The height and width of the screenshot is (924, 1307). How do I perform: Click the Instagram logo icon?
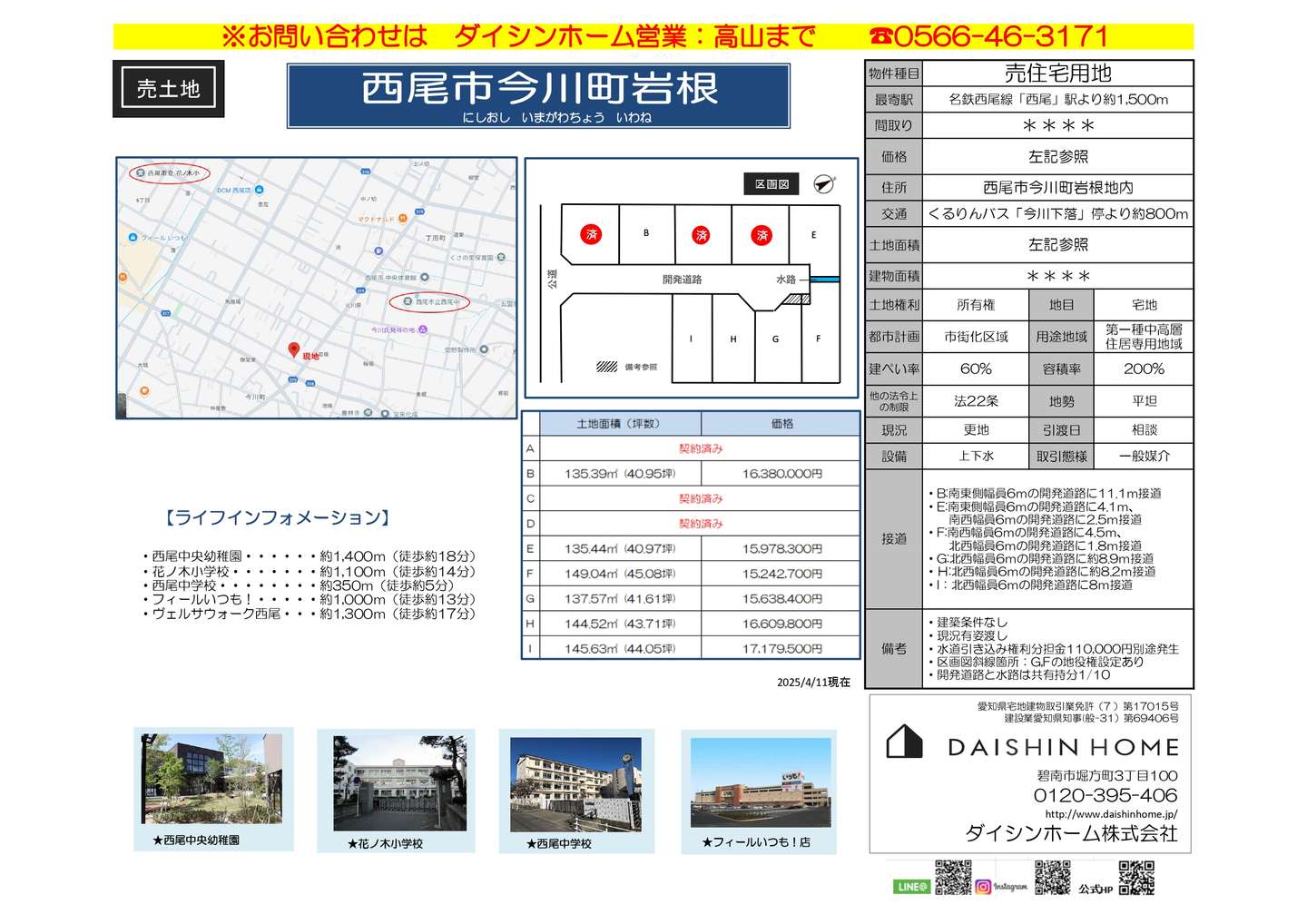pyautogui.click(x=983, y=887)
